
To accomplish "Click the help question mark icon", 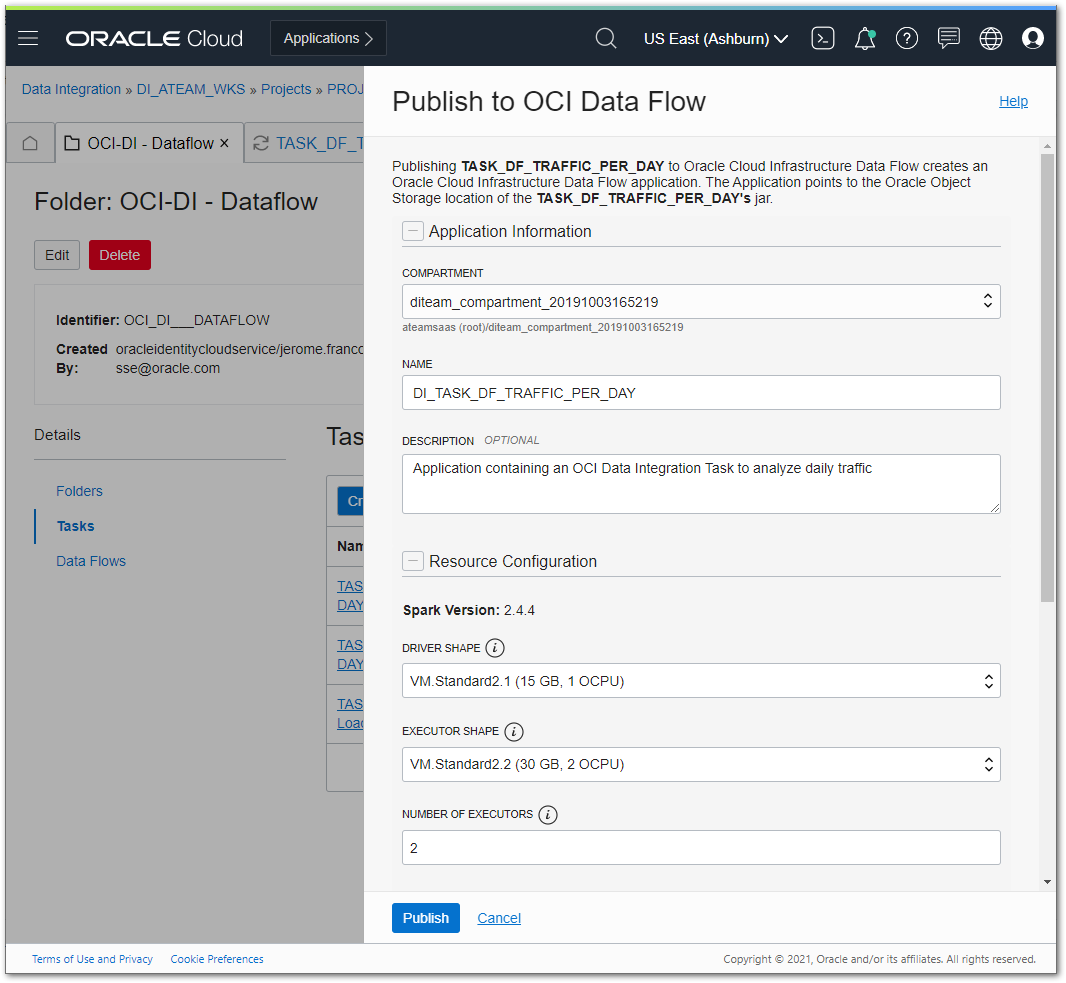I will tap(906, 38).
